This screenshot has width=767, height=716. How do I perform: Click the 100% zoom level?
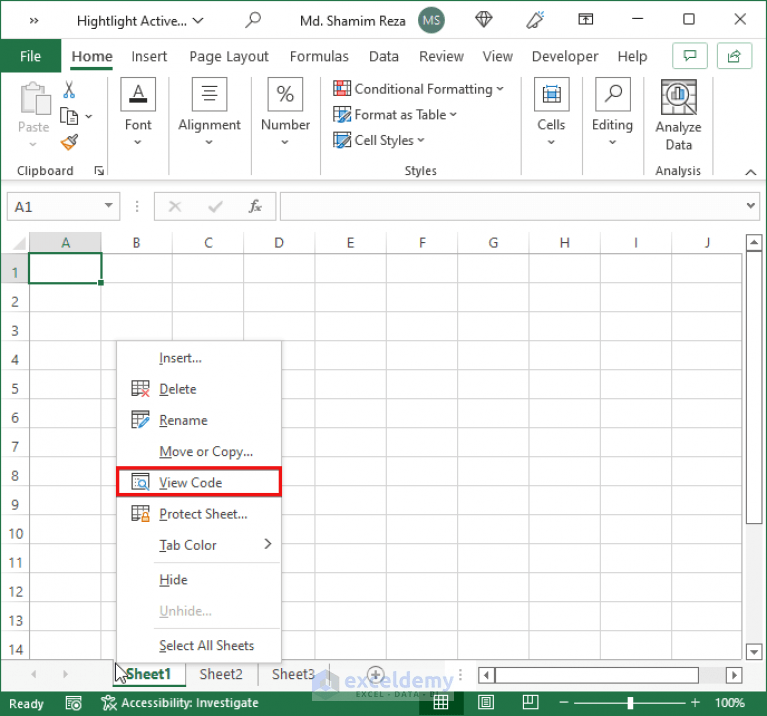(x=730, y=703)
